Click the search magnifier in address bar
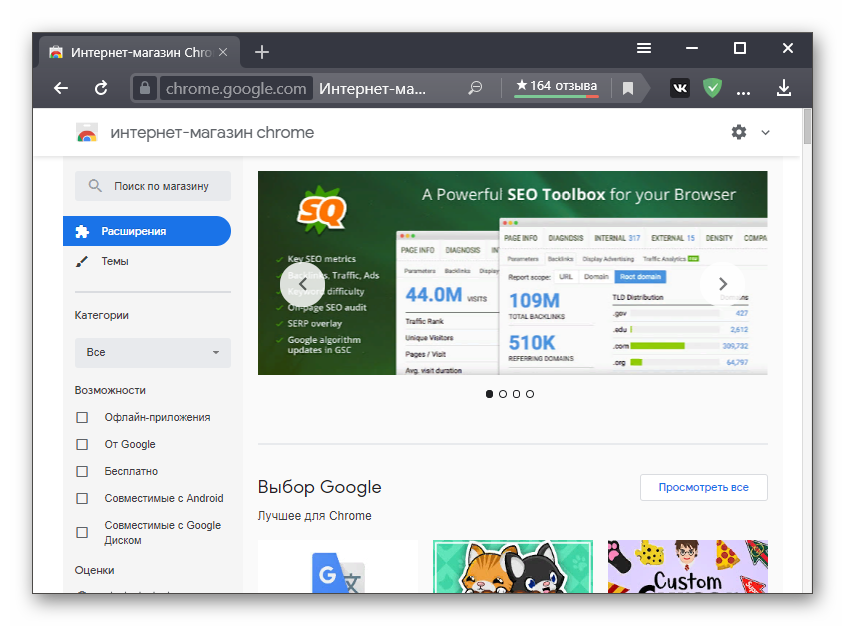Viewport: 845px width, 626px height. [475, 88]
